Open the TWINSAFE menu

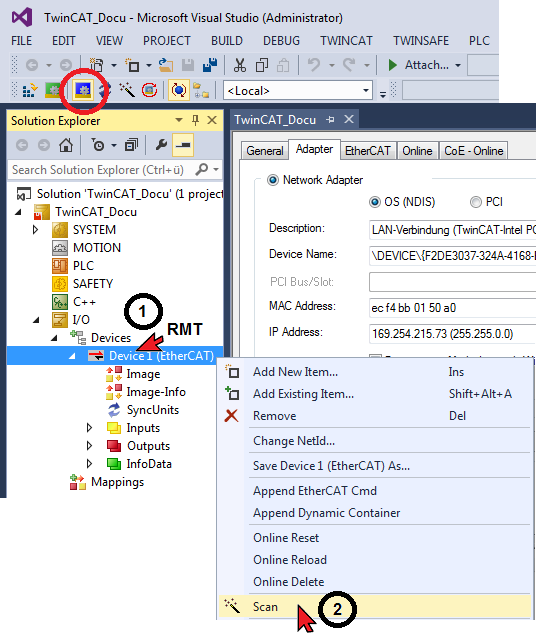421,40
